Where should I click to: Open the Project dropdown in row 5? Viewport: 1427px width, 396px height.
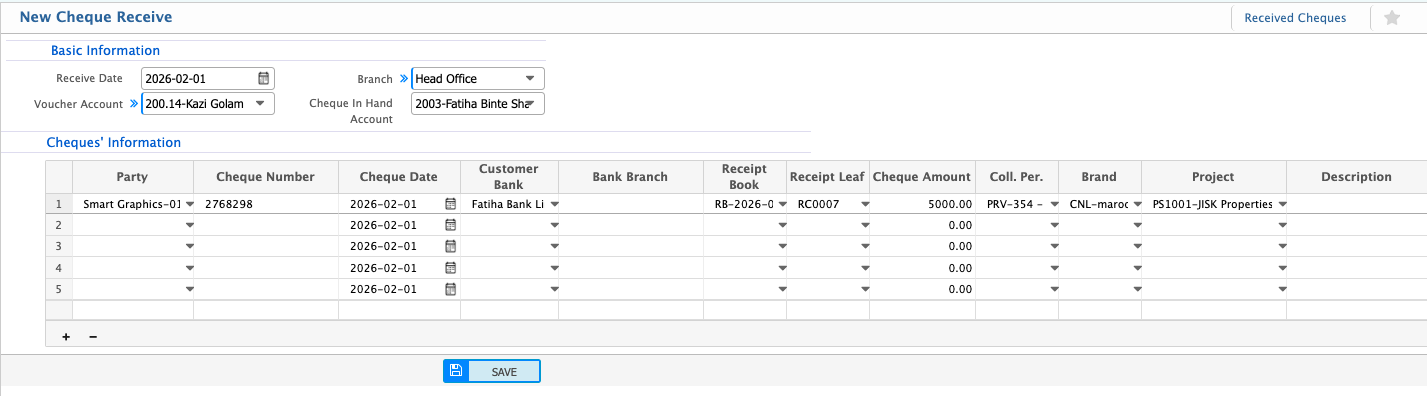point(1282,289)
